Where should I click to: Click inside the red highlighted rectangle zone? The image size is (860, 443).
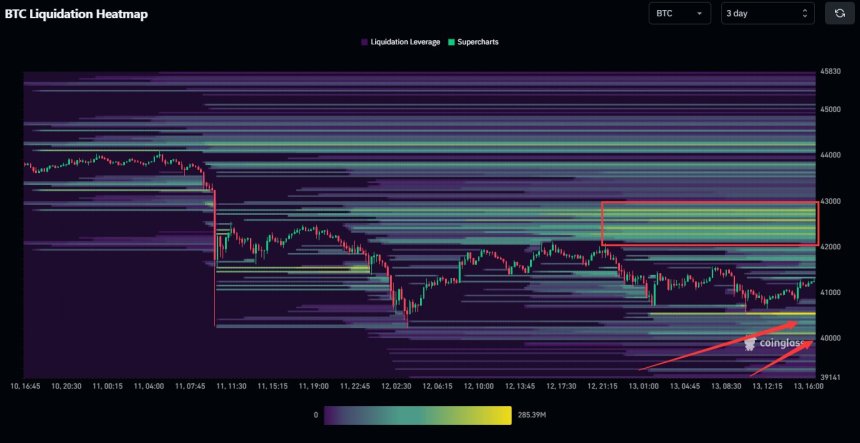(x=709, y=224)
